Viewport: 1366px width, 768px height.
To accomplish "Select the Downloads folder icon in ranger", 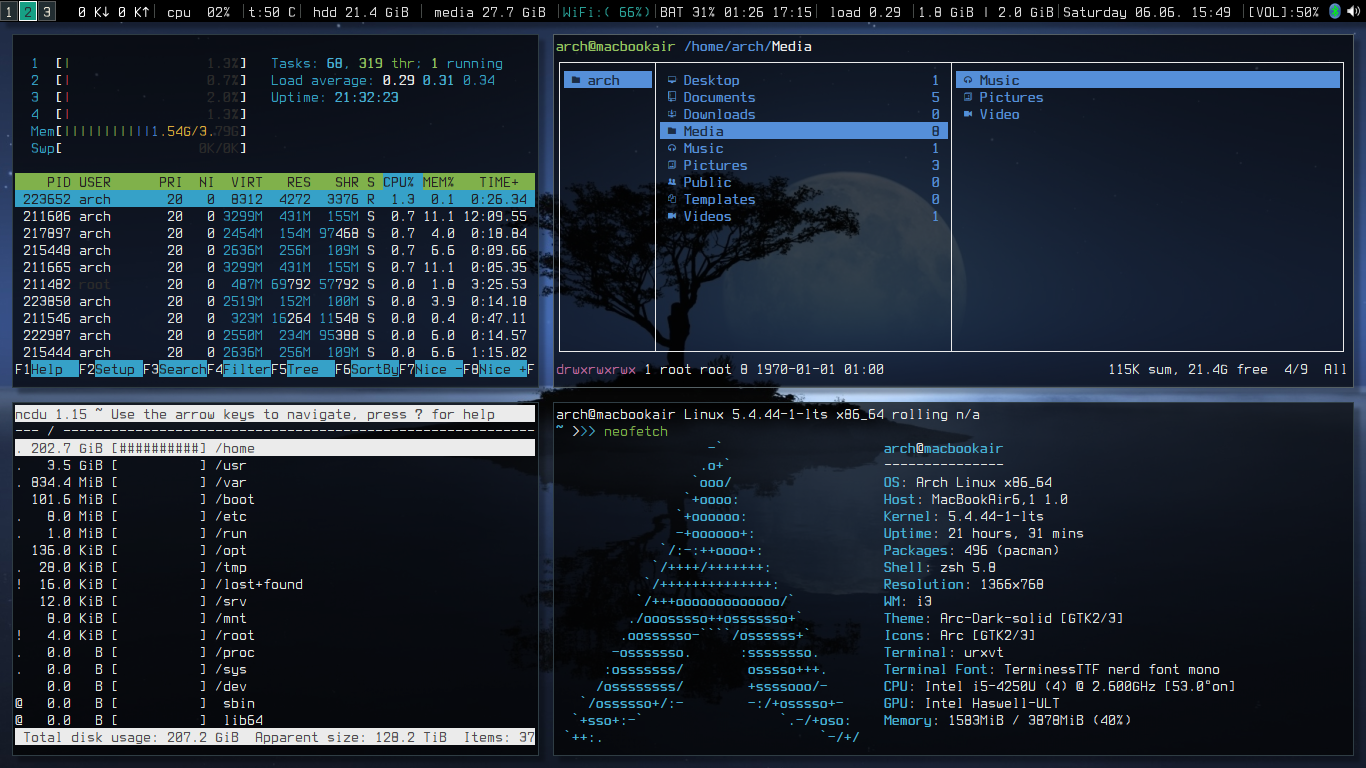I will click(672, 114).
